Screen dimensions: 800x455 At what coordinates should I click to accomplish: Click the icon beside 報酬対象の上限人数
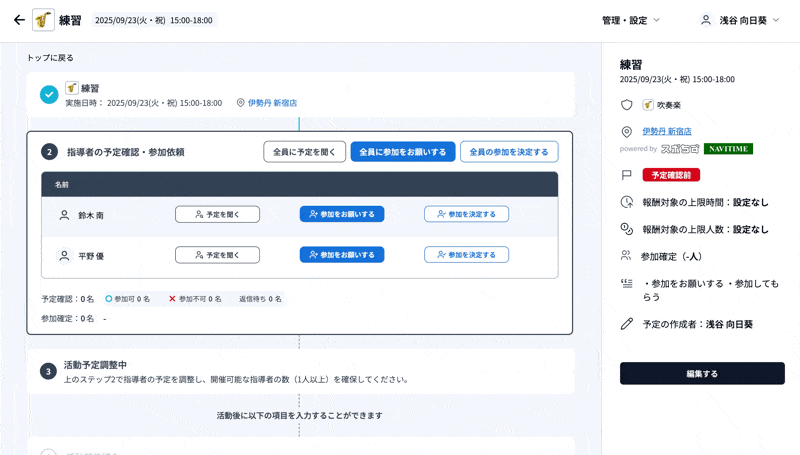pos(627,229)
